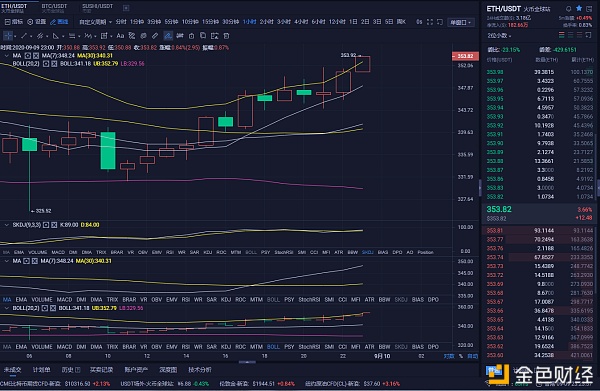This screenshot has height=391, width=600.
Task: Collapse the main chart MA indicator legend
Action: click(x=7, y=55)
